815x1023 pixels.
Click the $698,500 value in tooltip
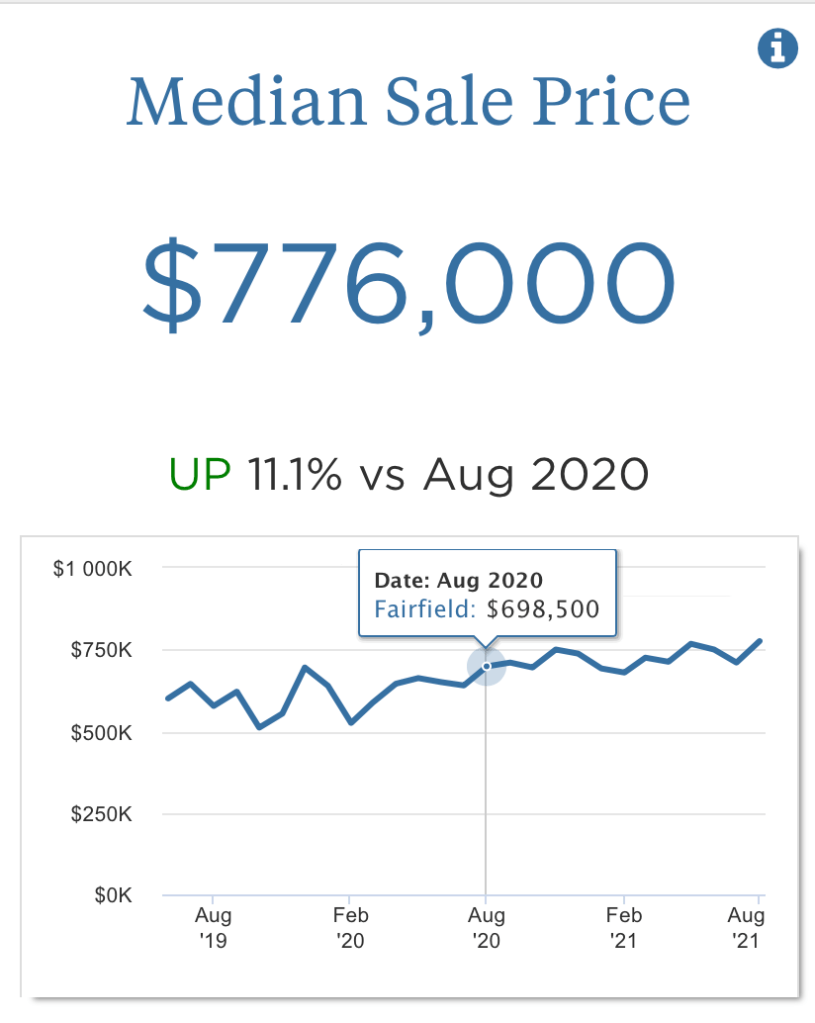coord(542,608)
